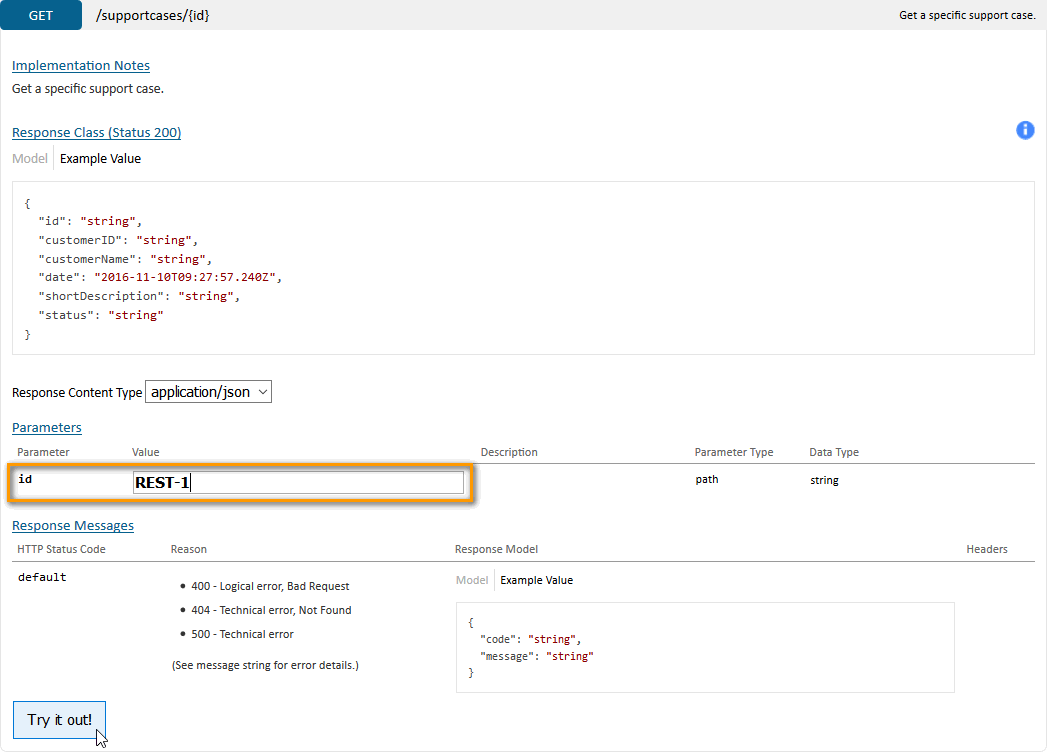Click the blue info icon
This screenshot has height=752, width=1047.
1025,130
